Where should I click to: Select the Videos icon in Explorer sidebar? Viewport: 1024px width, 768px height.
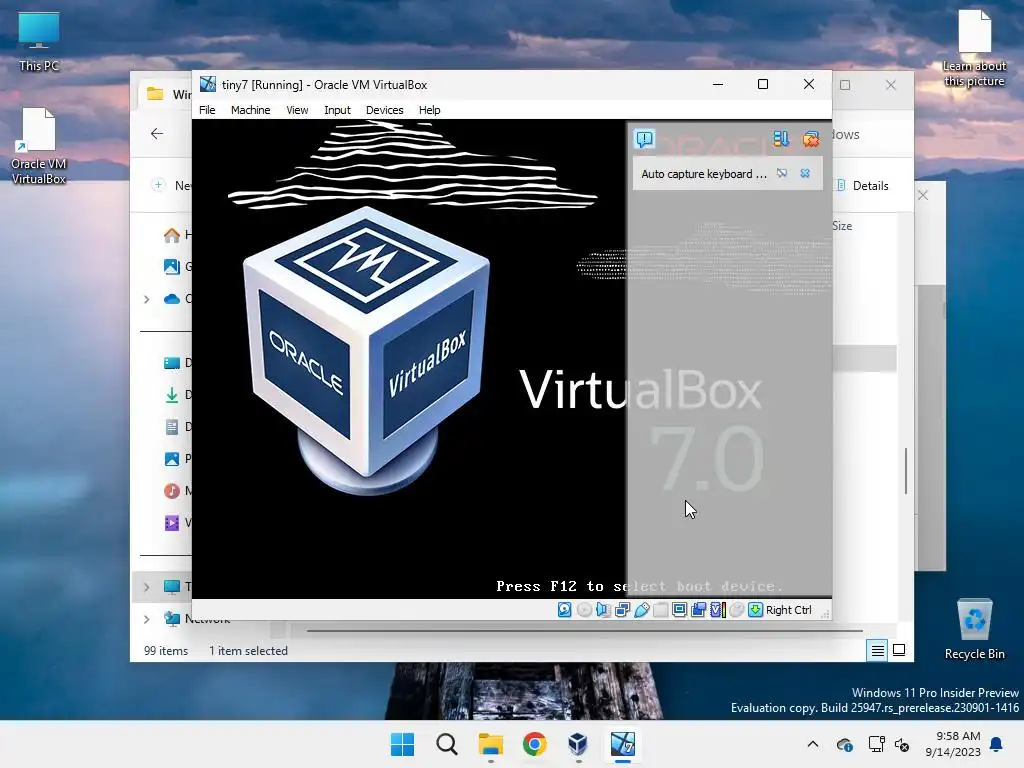(x=172, y=522)
